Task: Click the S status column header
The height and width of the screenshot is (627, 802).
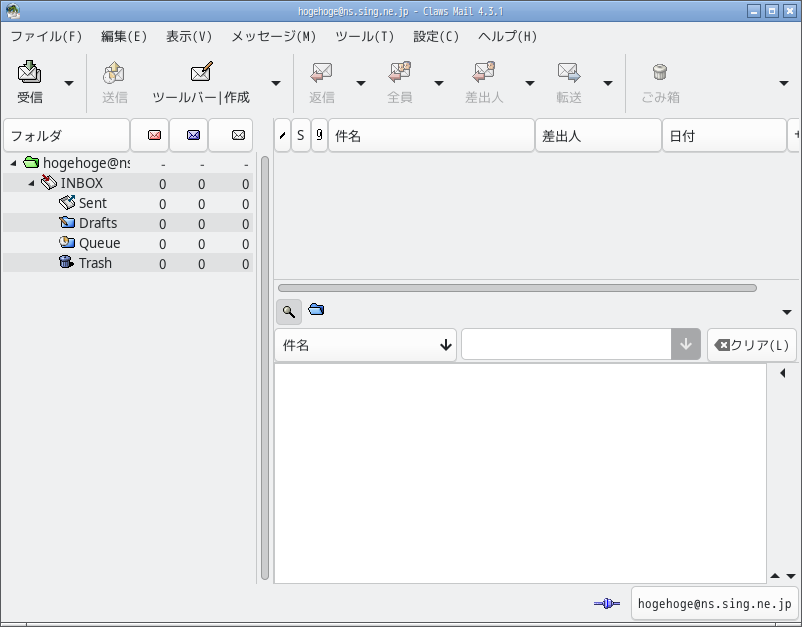Action: click(x=301, y=136)
